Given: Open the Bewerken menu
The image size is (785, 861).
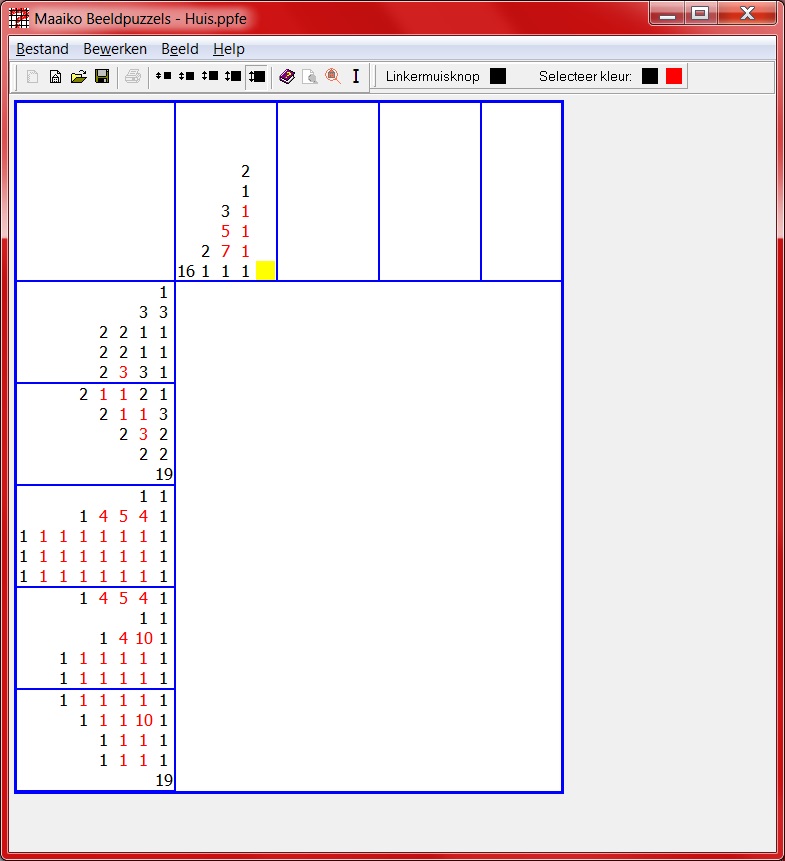Looking at the screenshot, I should [115, 49].
